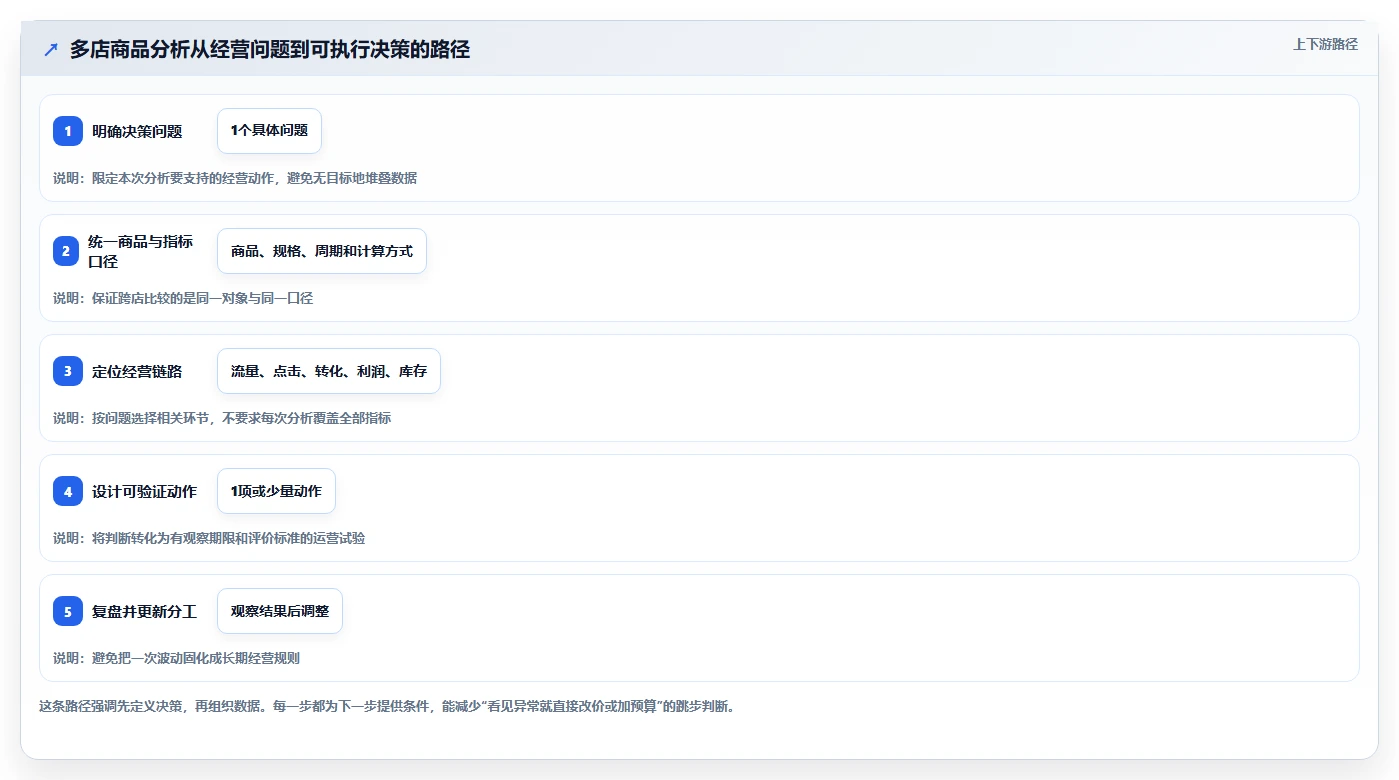Click the arrow icon beside the path title
Screen dimensions: 1399x780
(51, 49)
